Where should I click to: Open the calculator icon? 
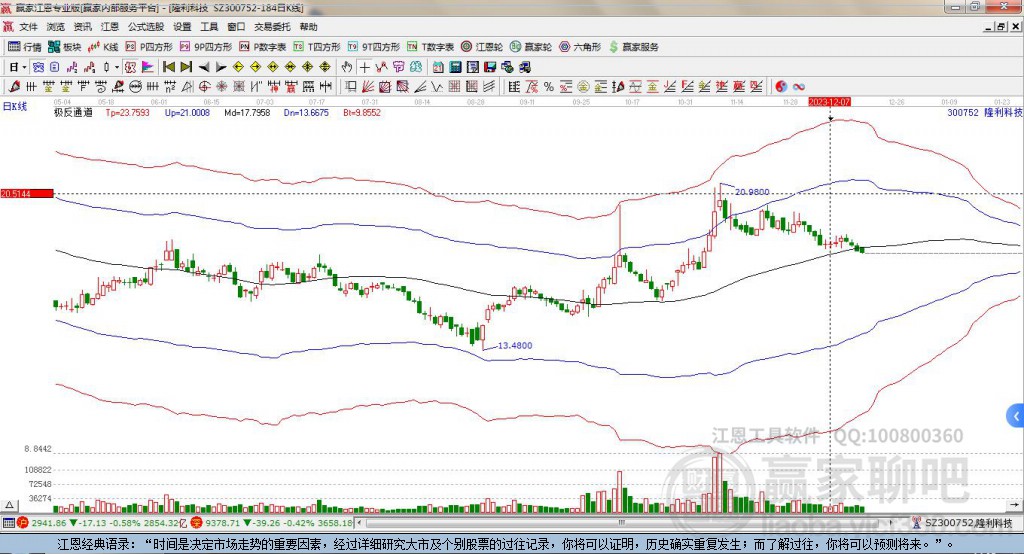[455, 67]
